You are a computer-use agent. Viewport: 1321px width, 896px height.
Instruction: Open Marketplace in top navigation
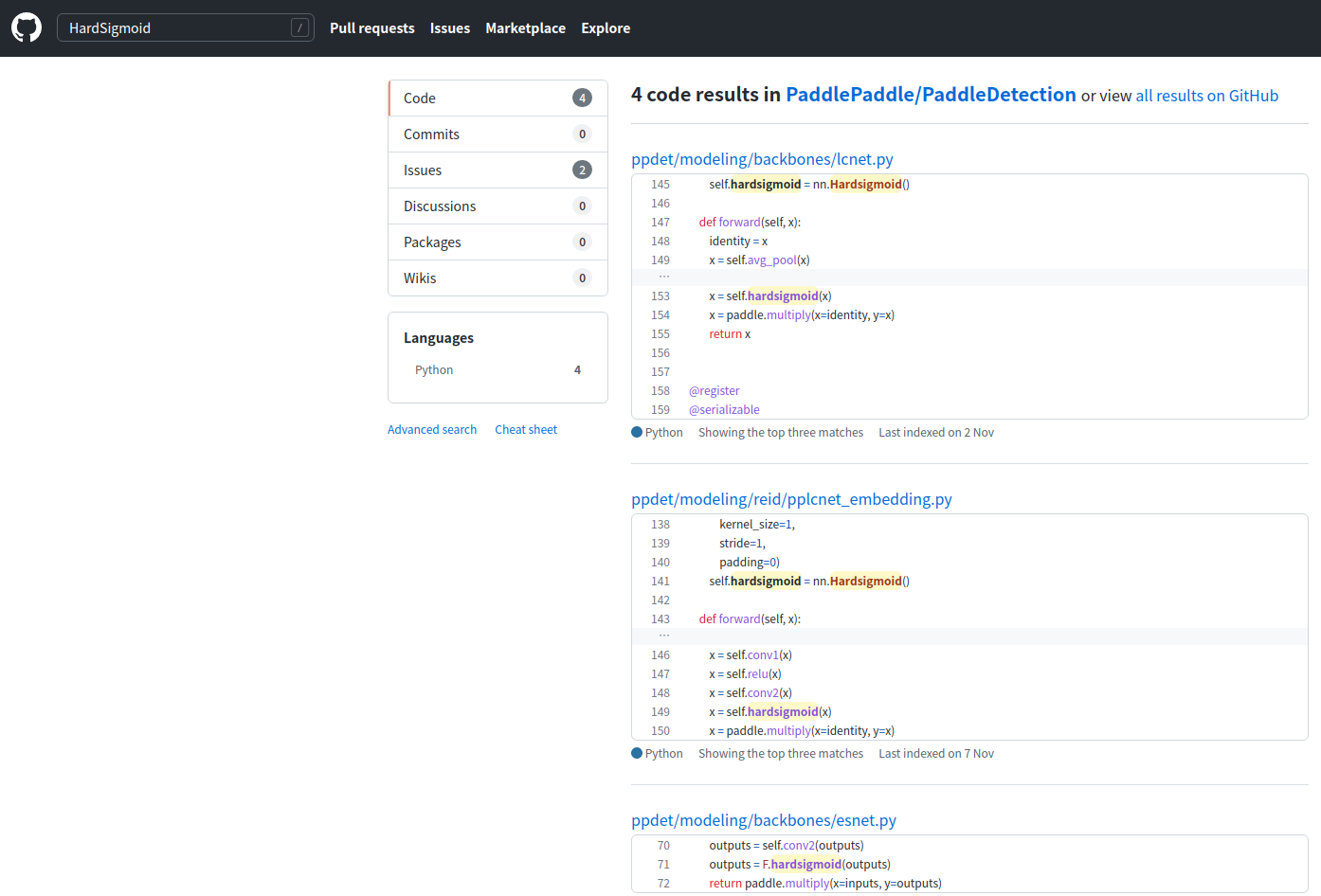[x=526, y=28]
